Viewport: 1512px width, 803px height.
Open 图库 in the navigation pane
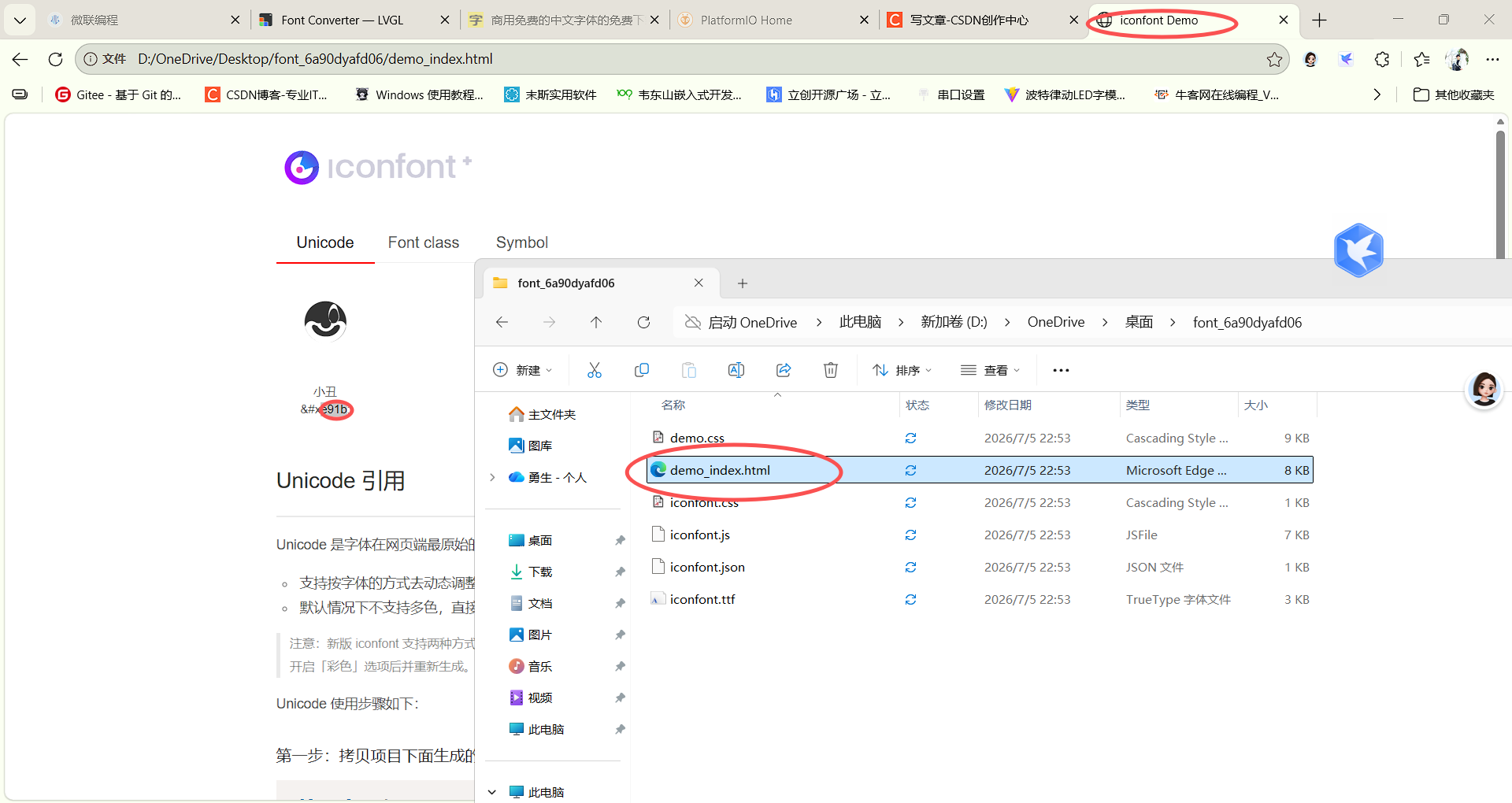531,446
